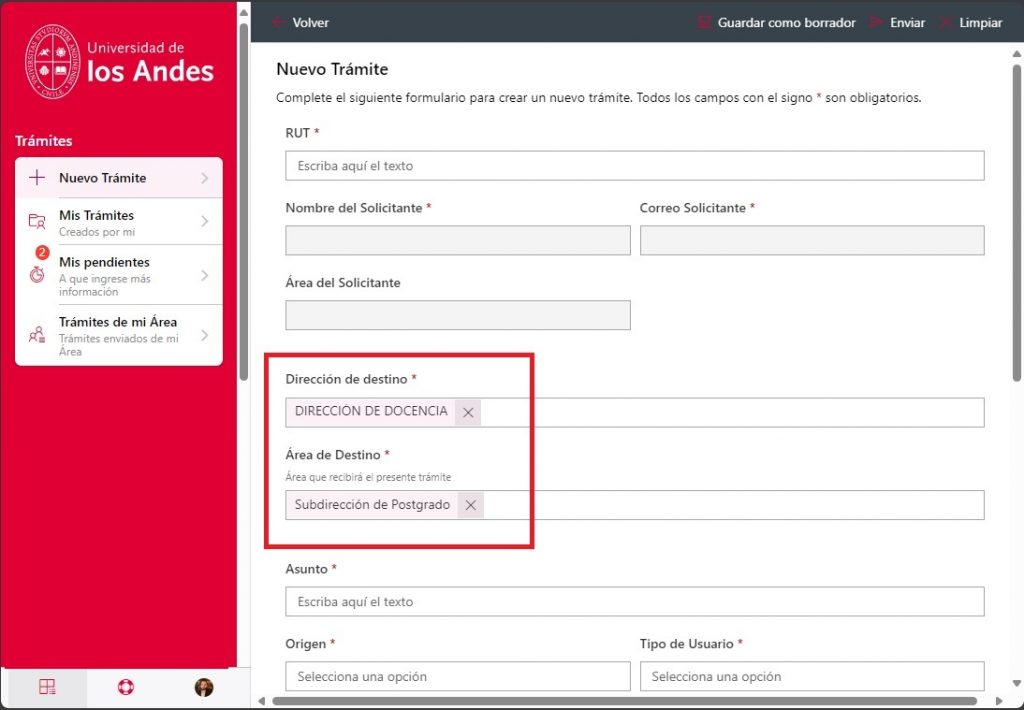The width and height of the screenshot is (1024, 710).
Task: Click the Enviar button
Action: pyautogui.click(x=897, y=22)
